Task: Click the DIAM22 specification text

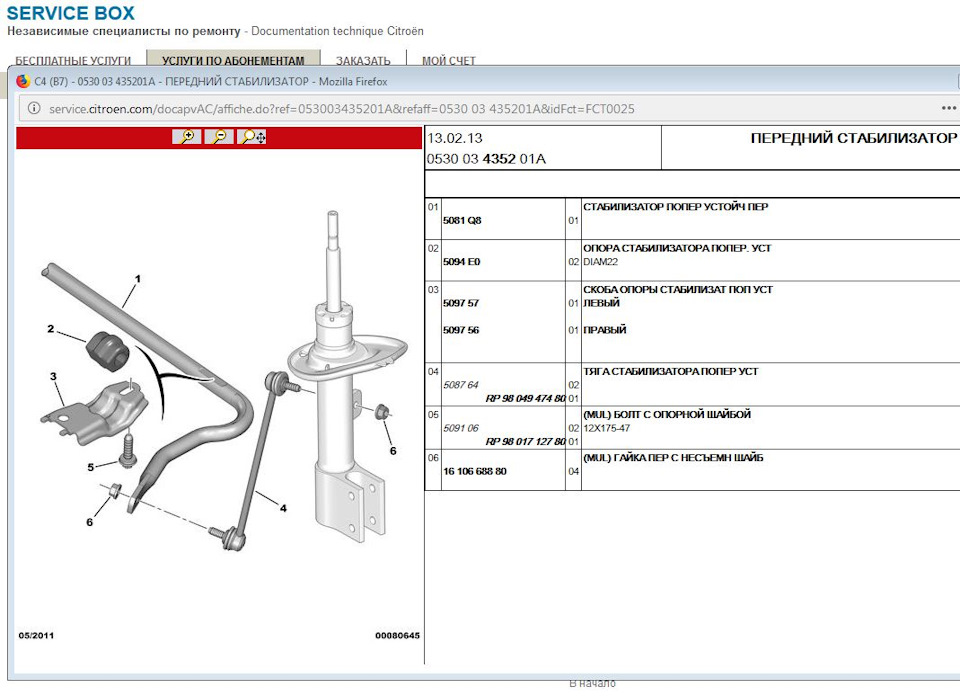Action: tap(601, 261)
